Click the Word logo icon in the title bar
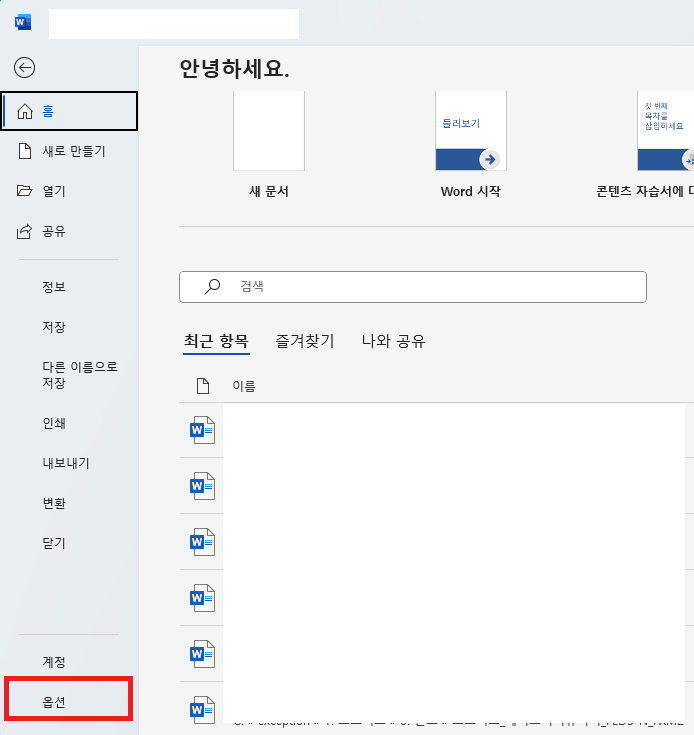The height and width of the screenshot is (735, 694). pyautogui.click(x=22, y=22)
